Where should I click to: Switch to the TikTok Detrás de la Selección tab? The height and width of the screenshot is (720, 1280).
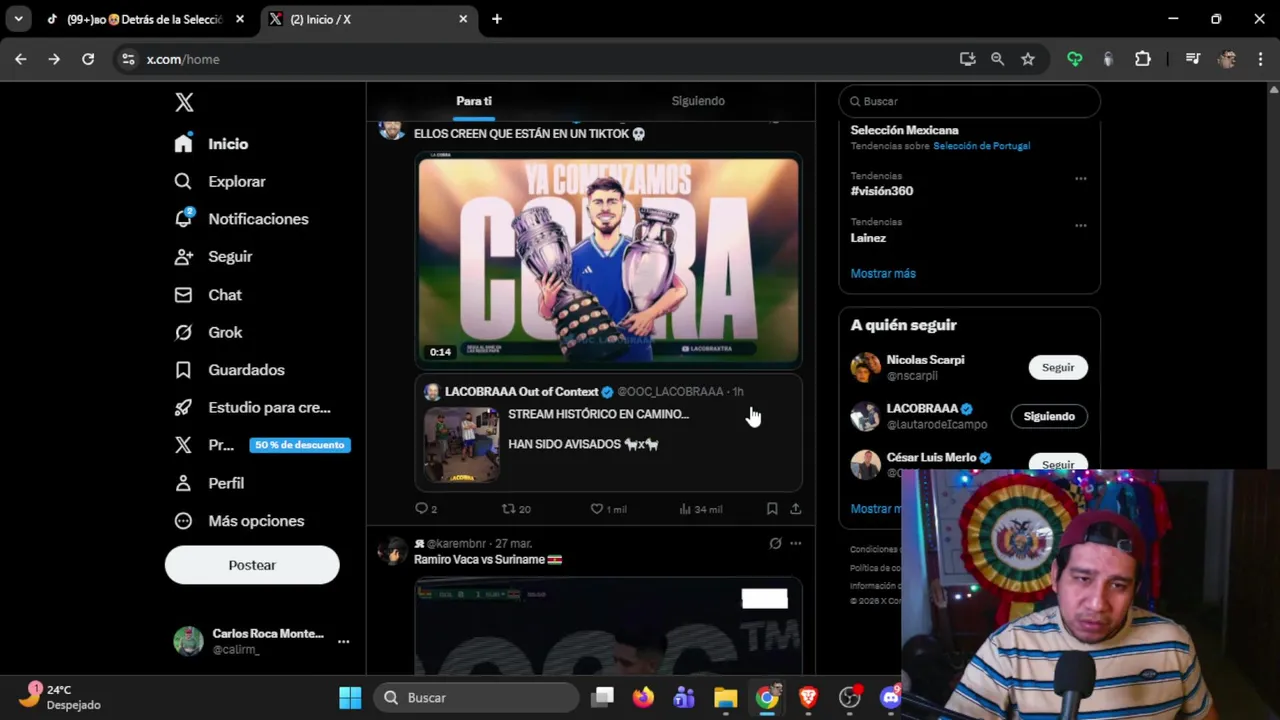coord(146,19)
